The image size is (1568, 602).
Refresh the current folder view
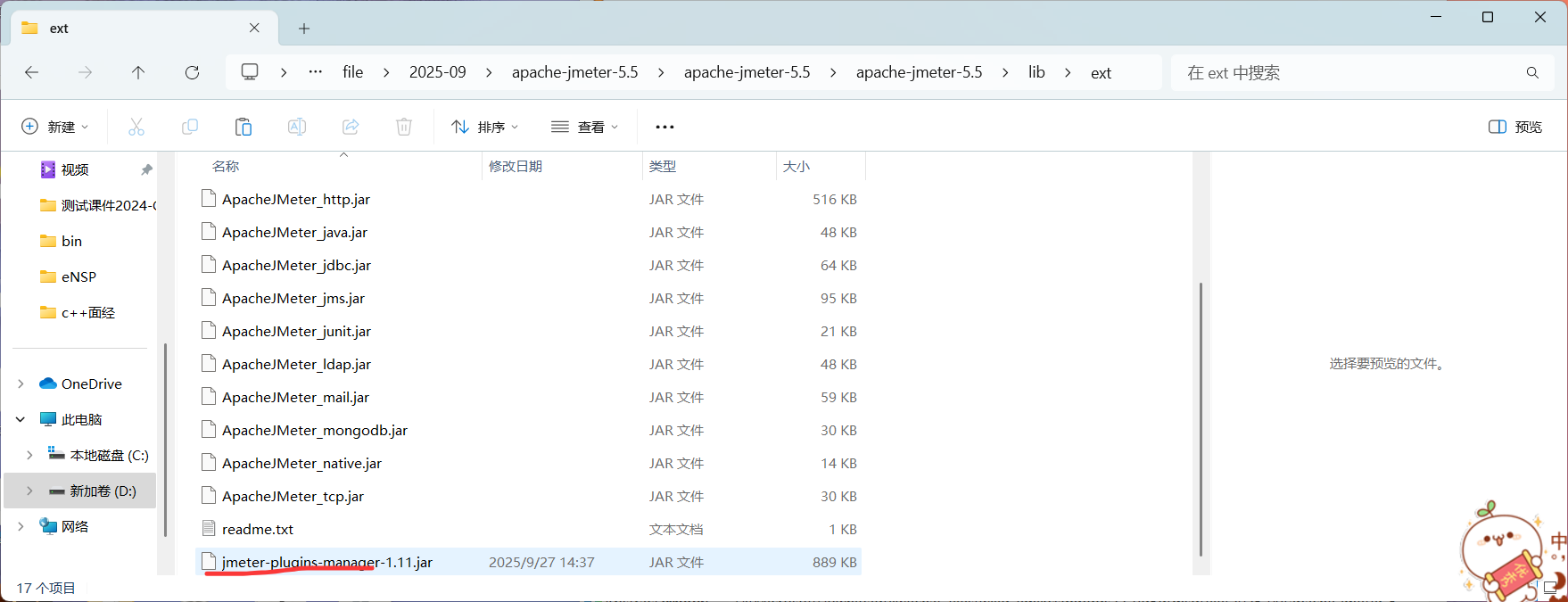point(192,72)
